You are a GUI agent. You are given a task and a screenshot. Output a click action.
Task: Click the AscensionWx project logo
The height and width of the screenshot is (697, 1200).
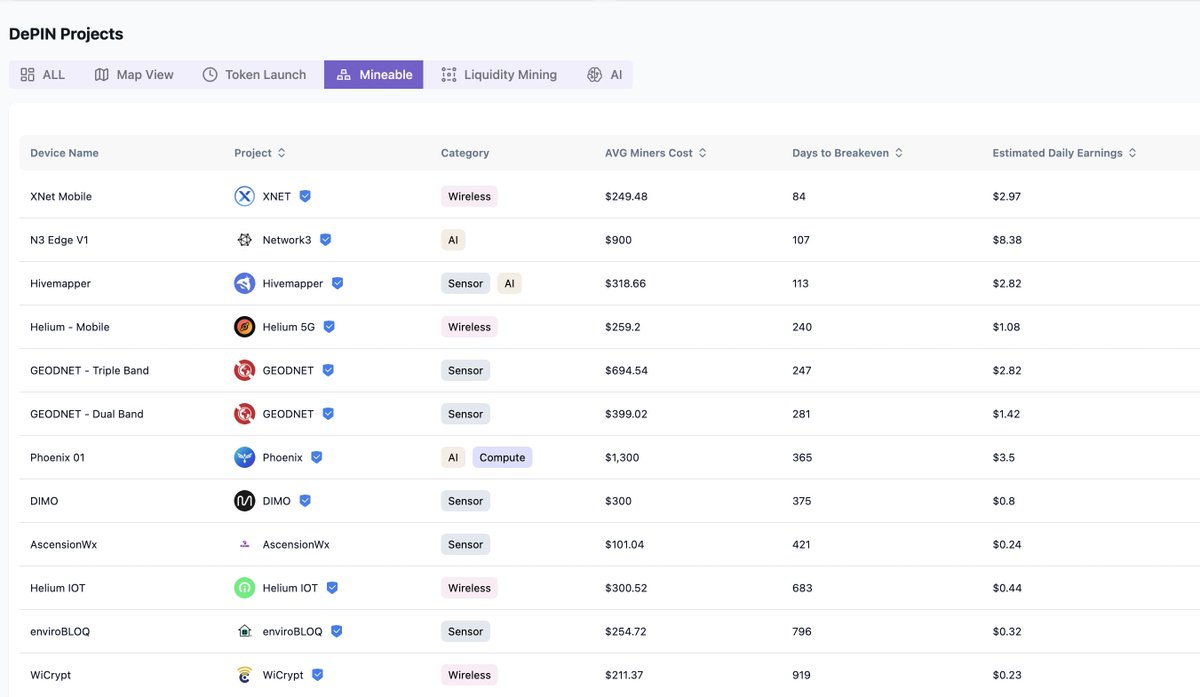(x=244, y=544)
